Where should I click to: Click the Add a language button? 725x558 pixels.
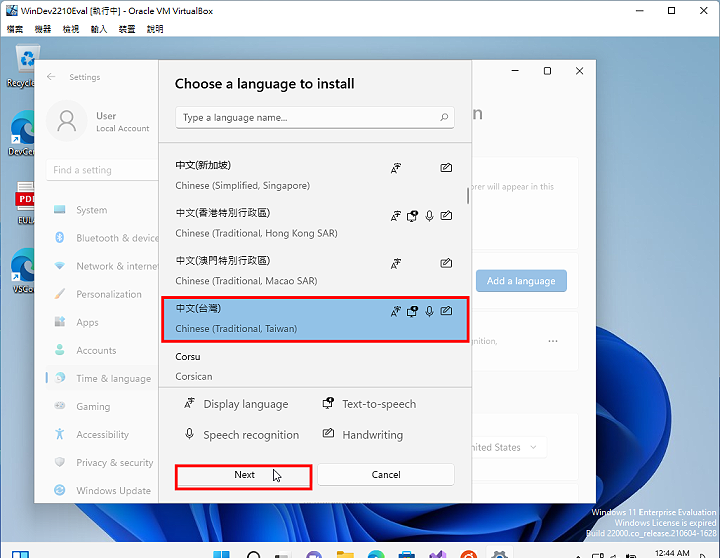tap(521, 281)
